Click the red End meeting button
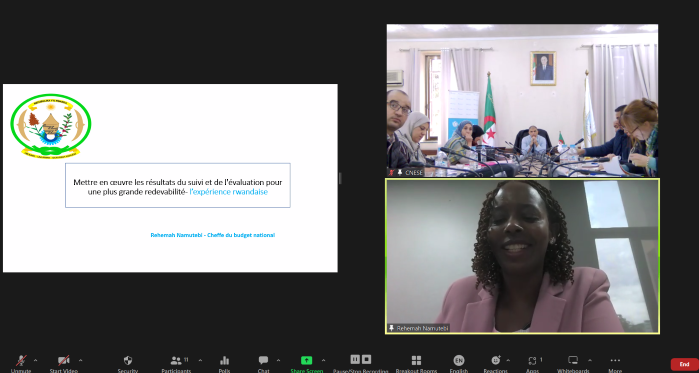Screen dimensions: 699x373 [x=684, y=364]
